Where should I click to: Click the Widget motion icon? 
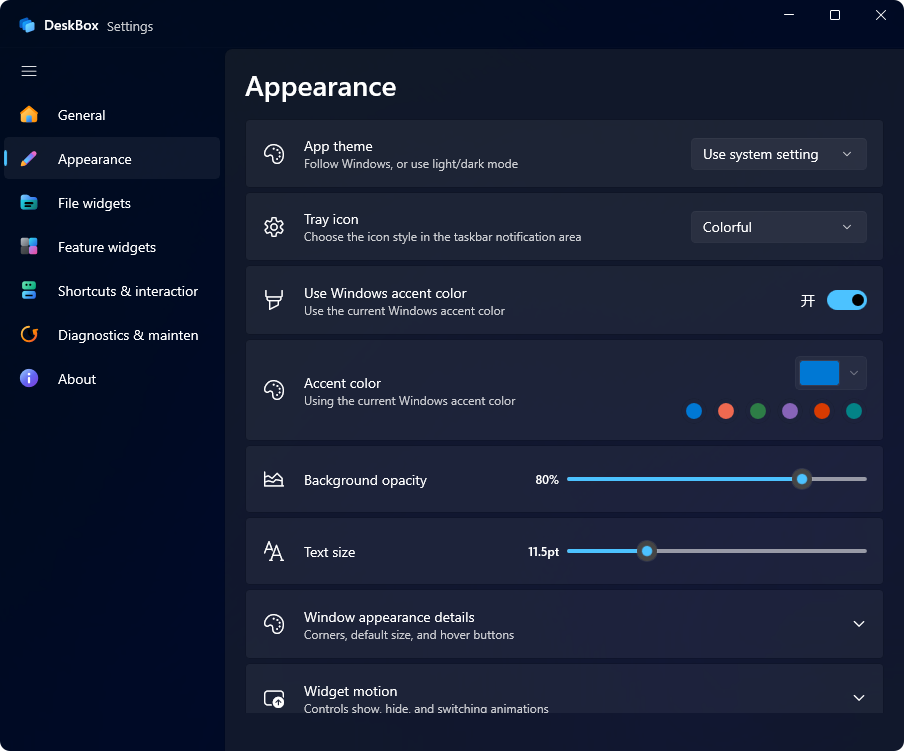[x=274, y=699]
